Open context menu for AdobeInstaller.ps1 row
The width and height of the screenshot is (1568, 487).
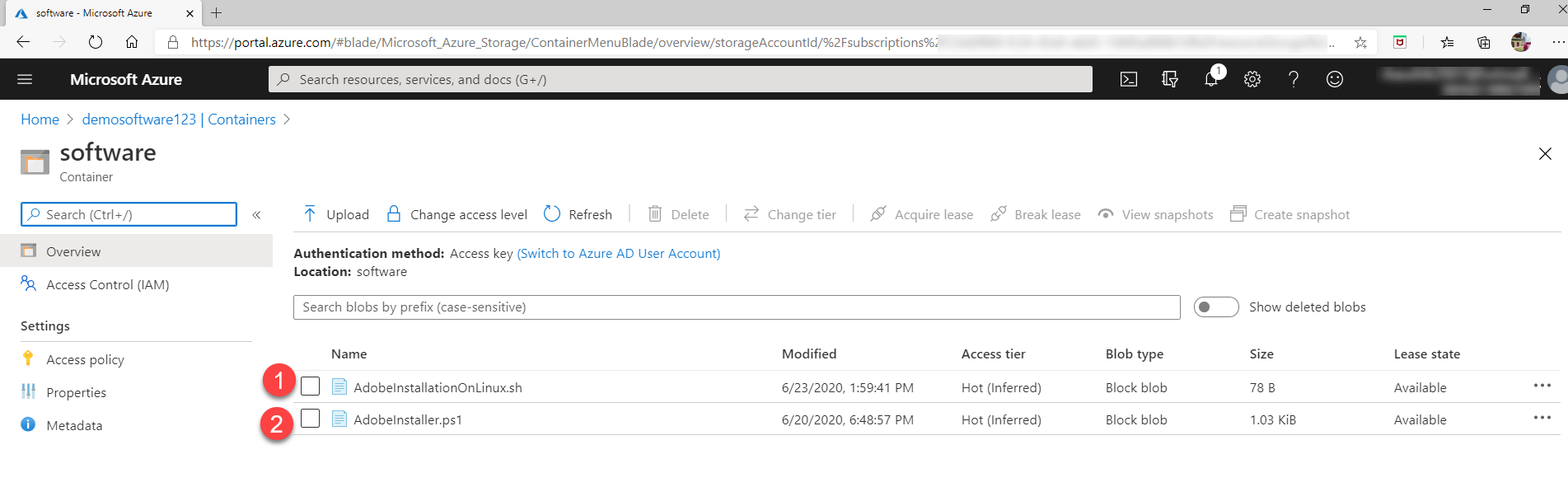pyautogui.click(x=1542, y=418)
